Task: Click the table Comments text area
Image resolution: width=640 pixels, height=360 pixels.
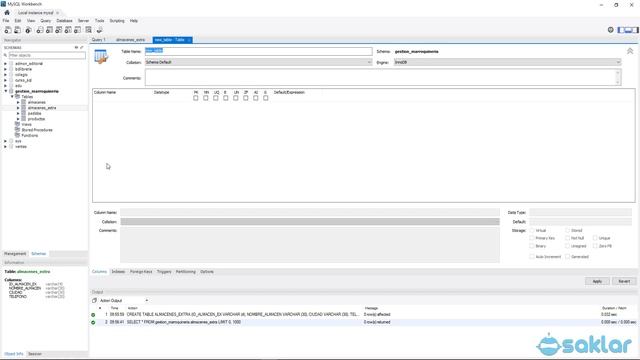Action: pyautogui.click(x=383, y=78)
